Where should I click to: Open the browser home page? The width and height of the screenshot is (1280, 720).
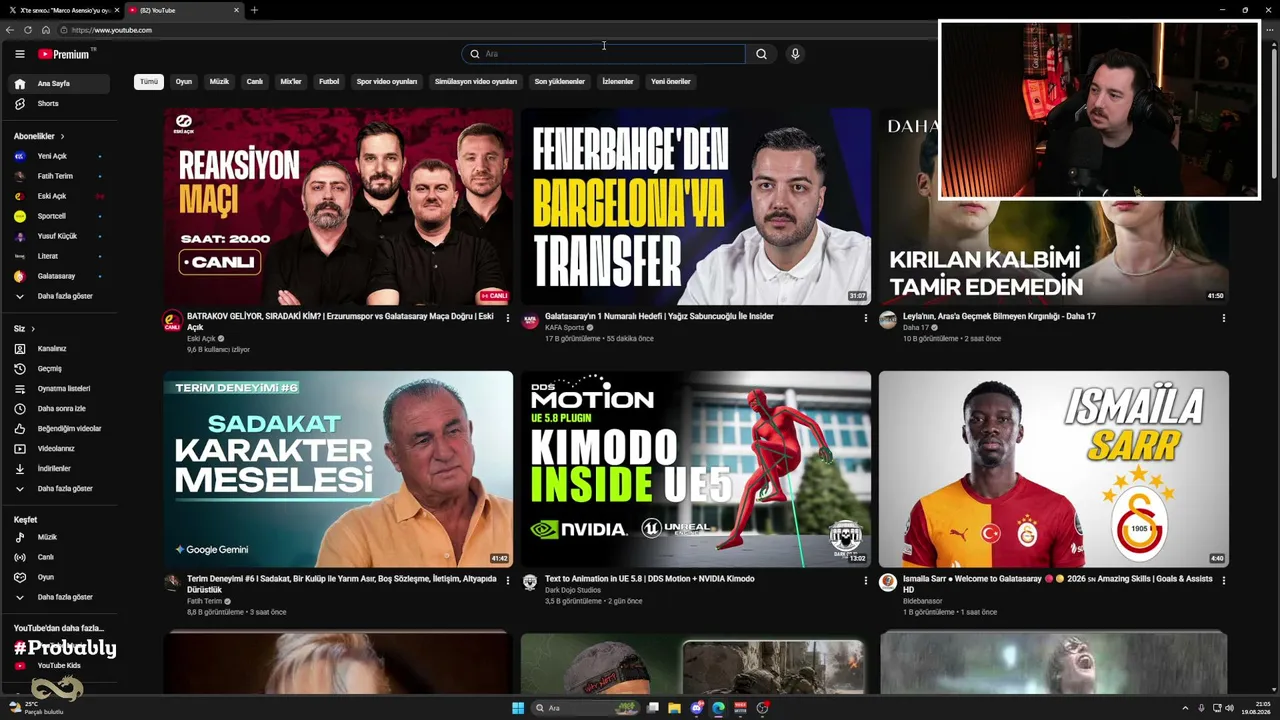(x=46, y=30)
